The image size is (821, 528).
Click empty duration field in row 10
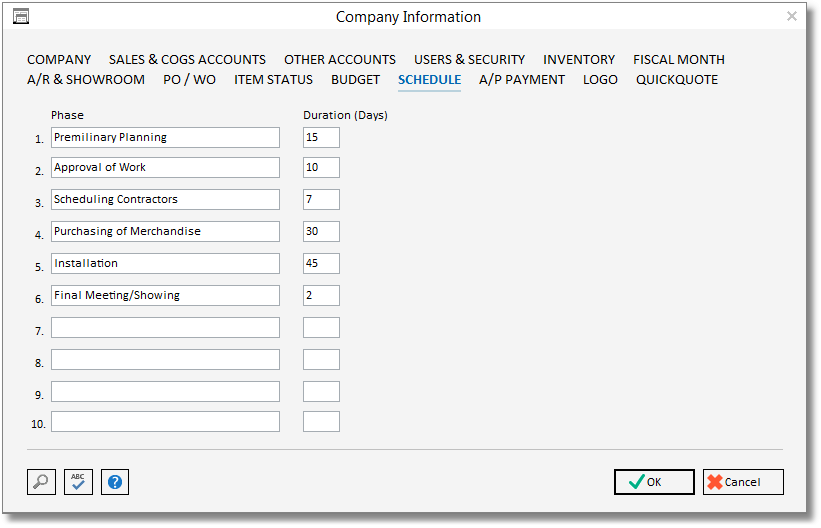(321, 422)
